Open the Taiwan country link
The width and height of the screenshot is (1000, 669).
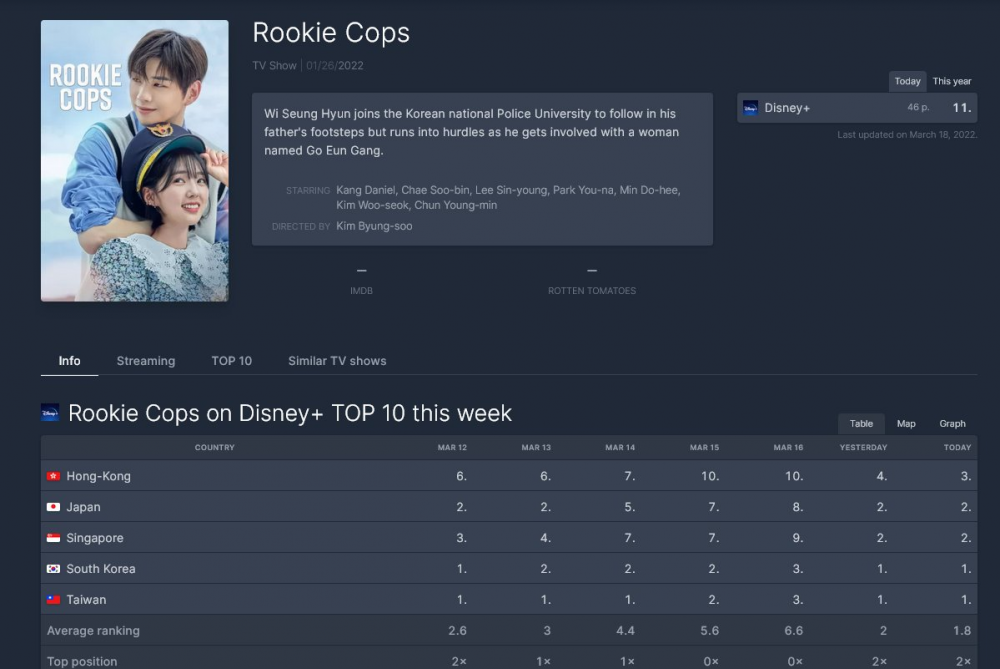tap(86, 599)
